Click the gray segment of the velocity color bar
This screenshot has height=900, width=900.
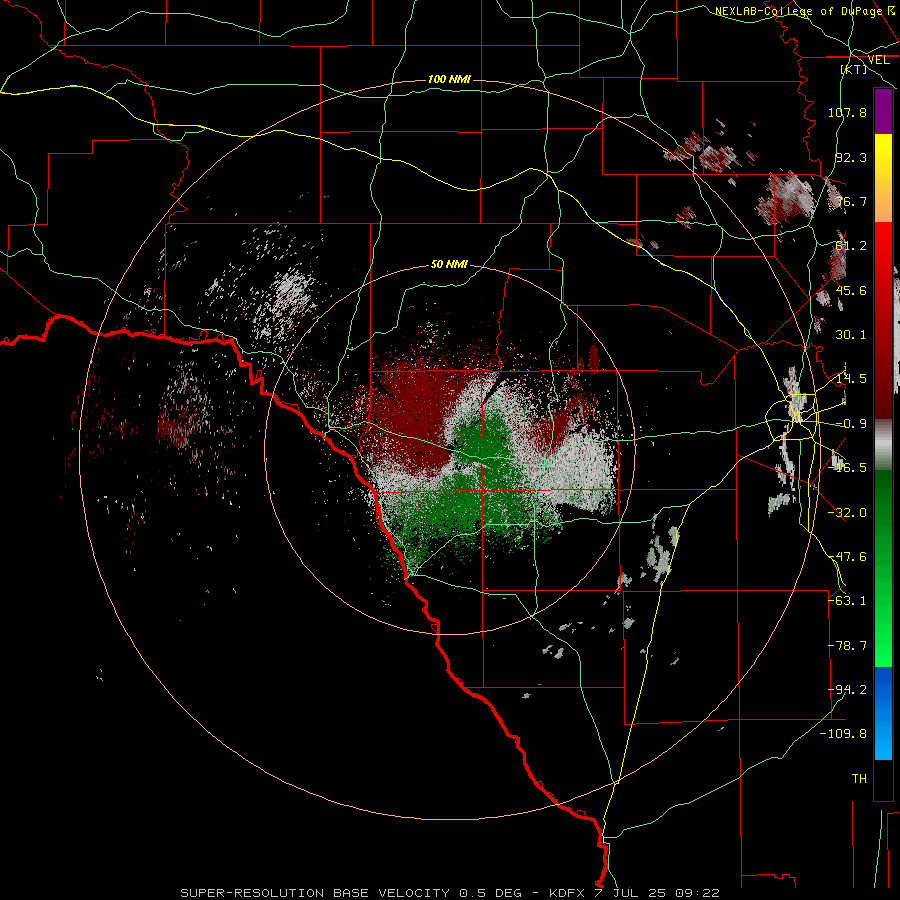click(883, 444)
